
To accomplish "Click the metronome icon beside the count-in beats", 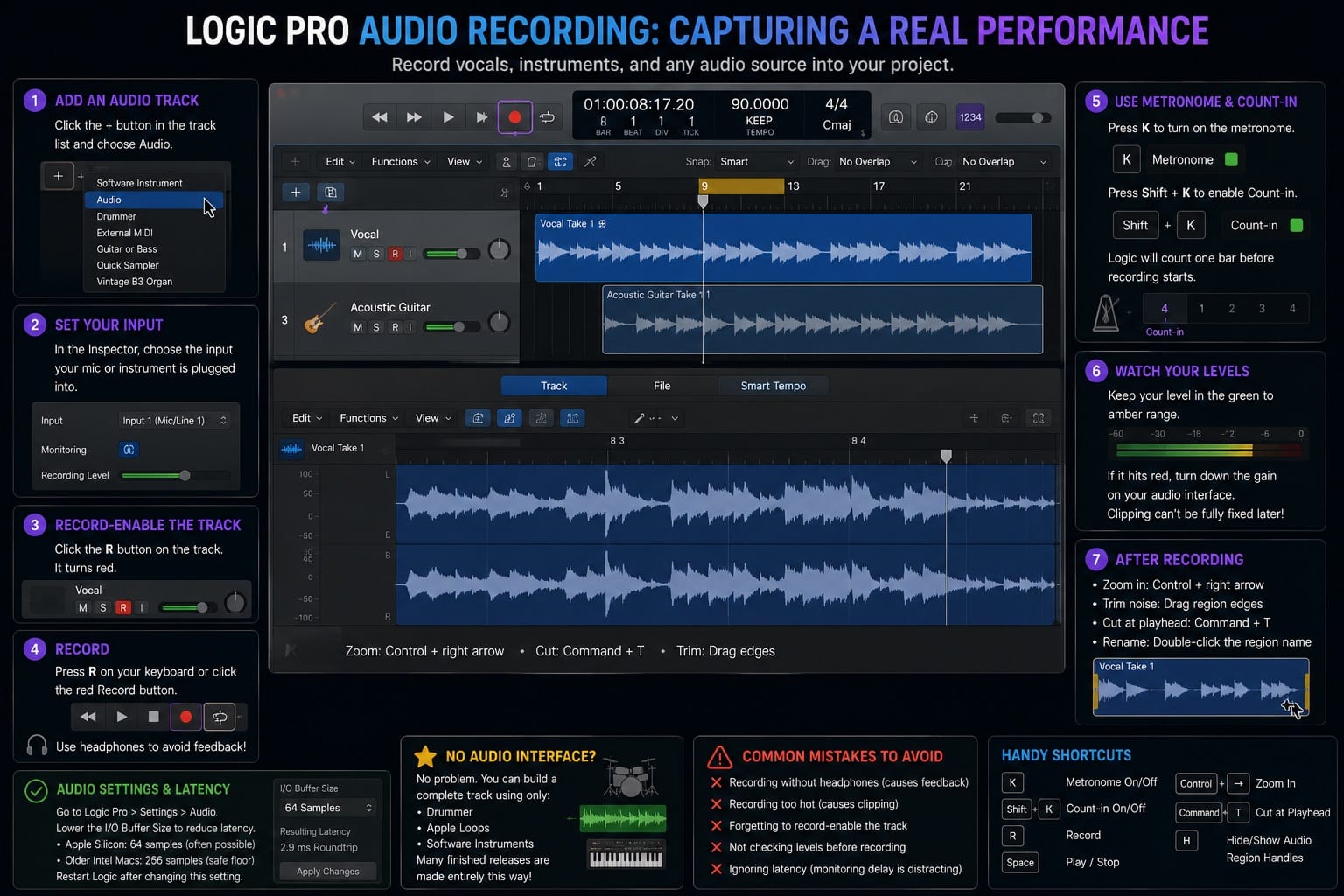I will [1106, 313].
